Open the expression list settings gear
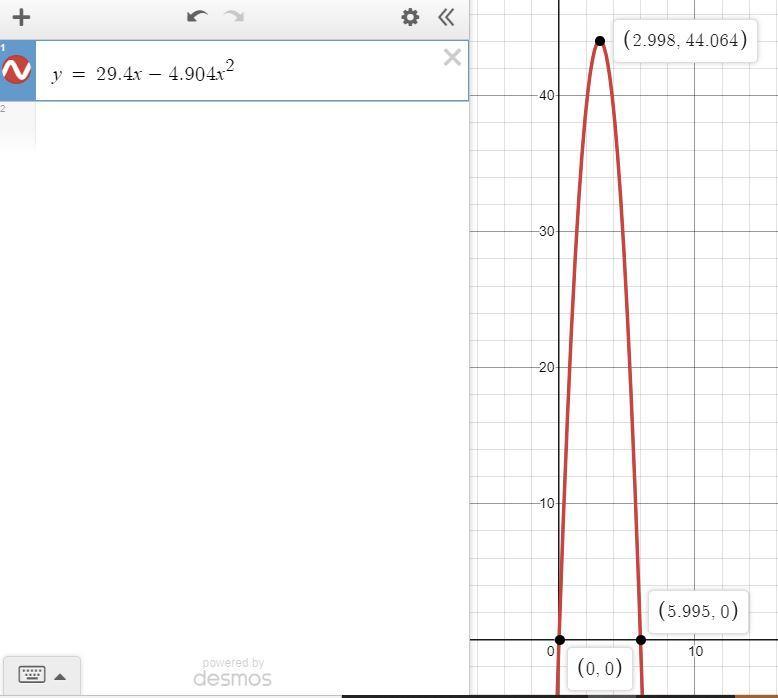This screenshot has height=698, width=778. tap(410, 17)
